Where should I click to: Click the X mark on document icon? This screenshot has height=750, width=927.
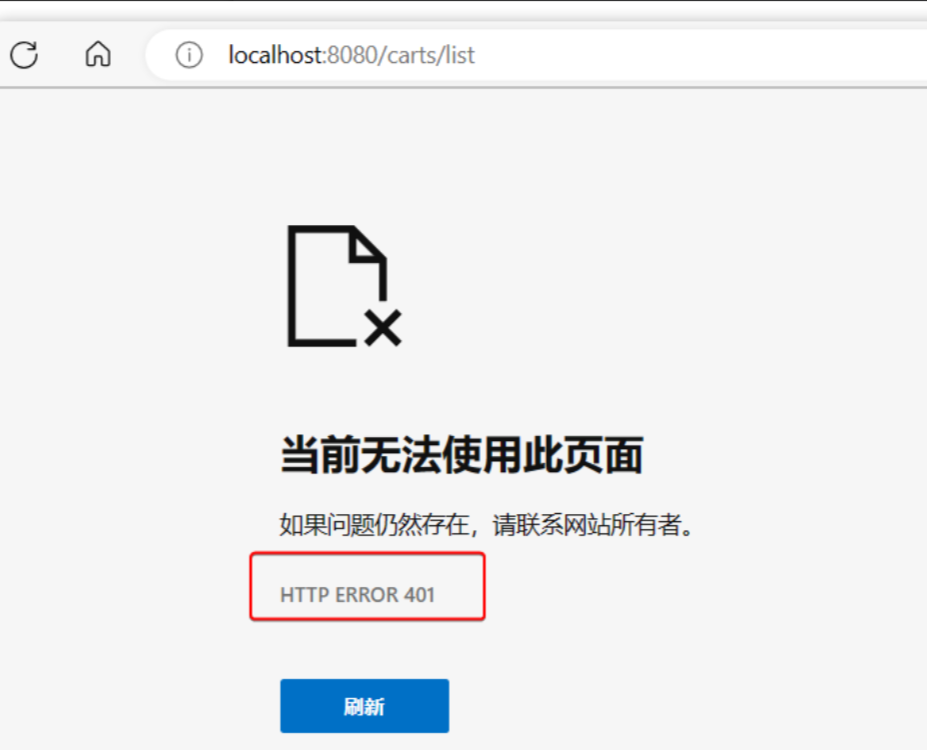383,327
